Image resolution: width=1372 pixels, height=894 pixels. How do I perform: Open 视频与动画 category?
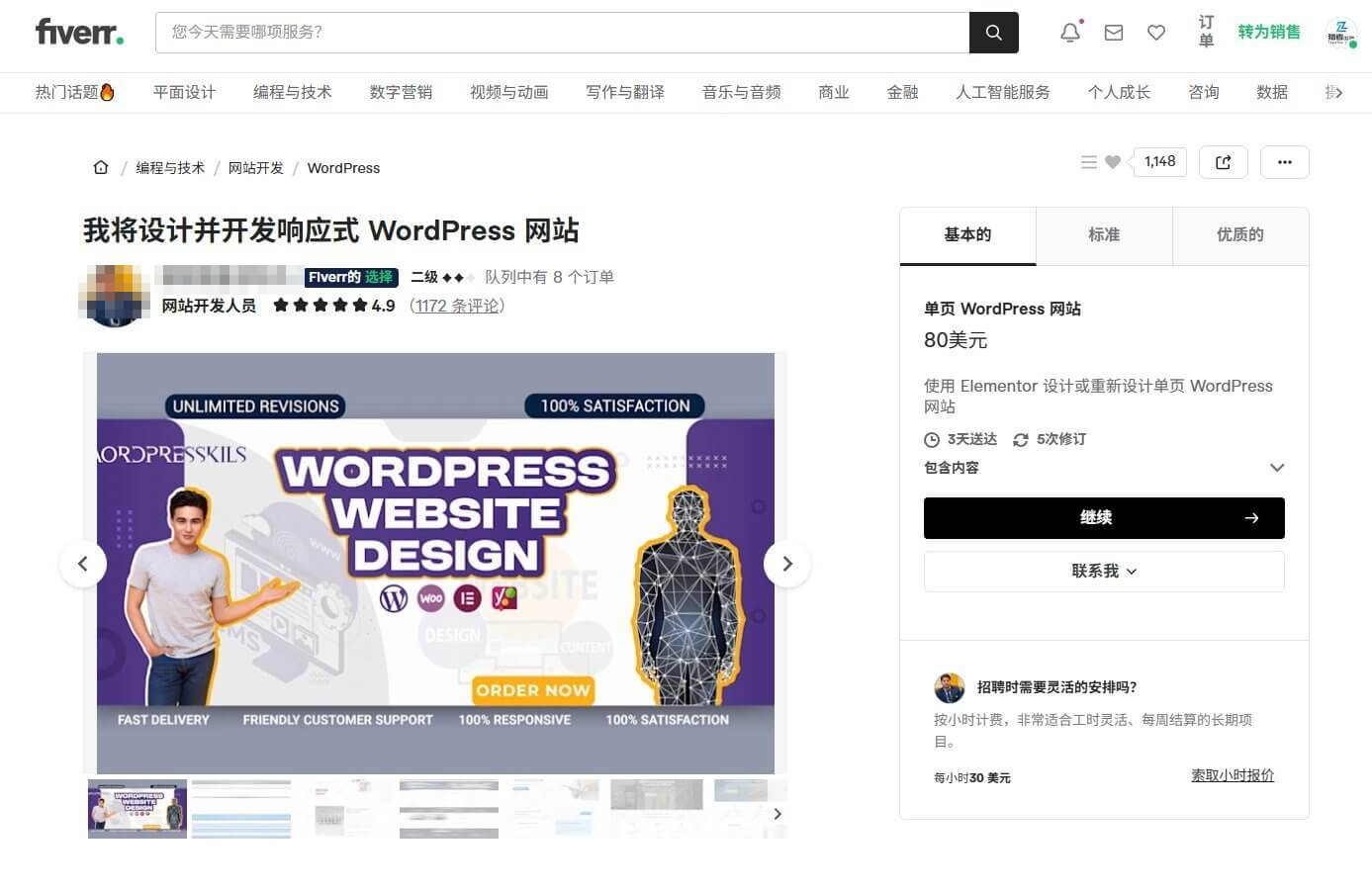pyautogui.click(x=509, y=92)
